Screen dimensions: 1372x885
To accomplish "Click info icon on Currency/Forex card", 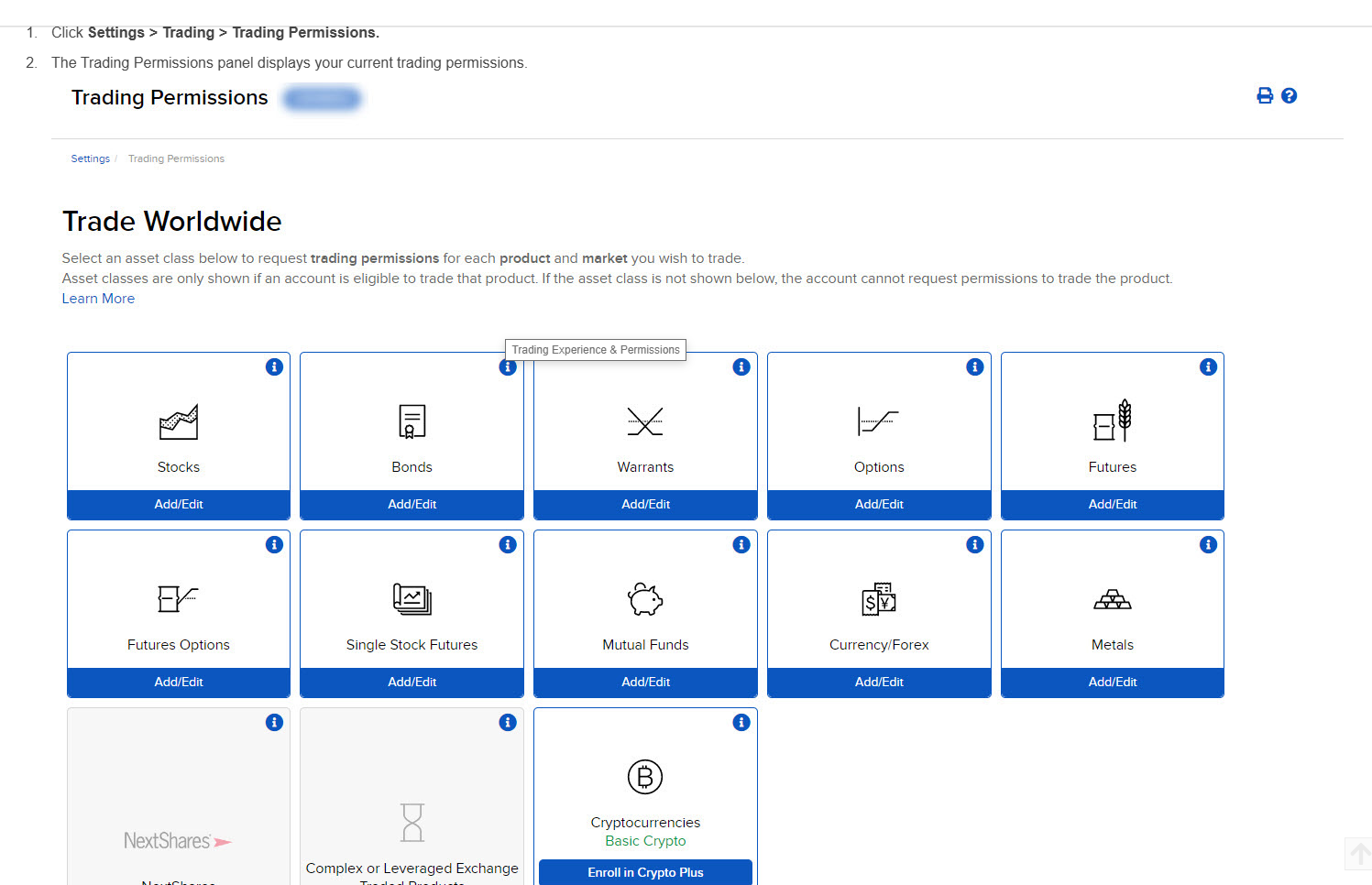I will (x=975, y=544).
